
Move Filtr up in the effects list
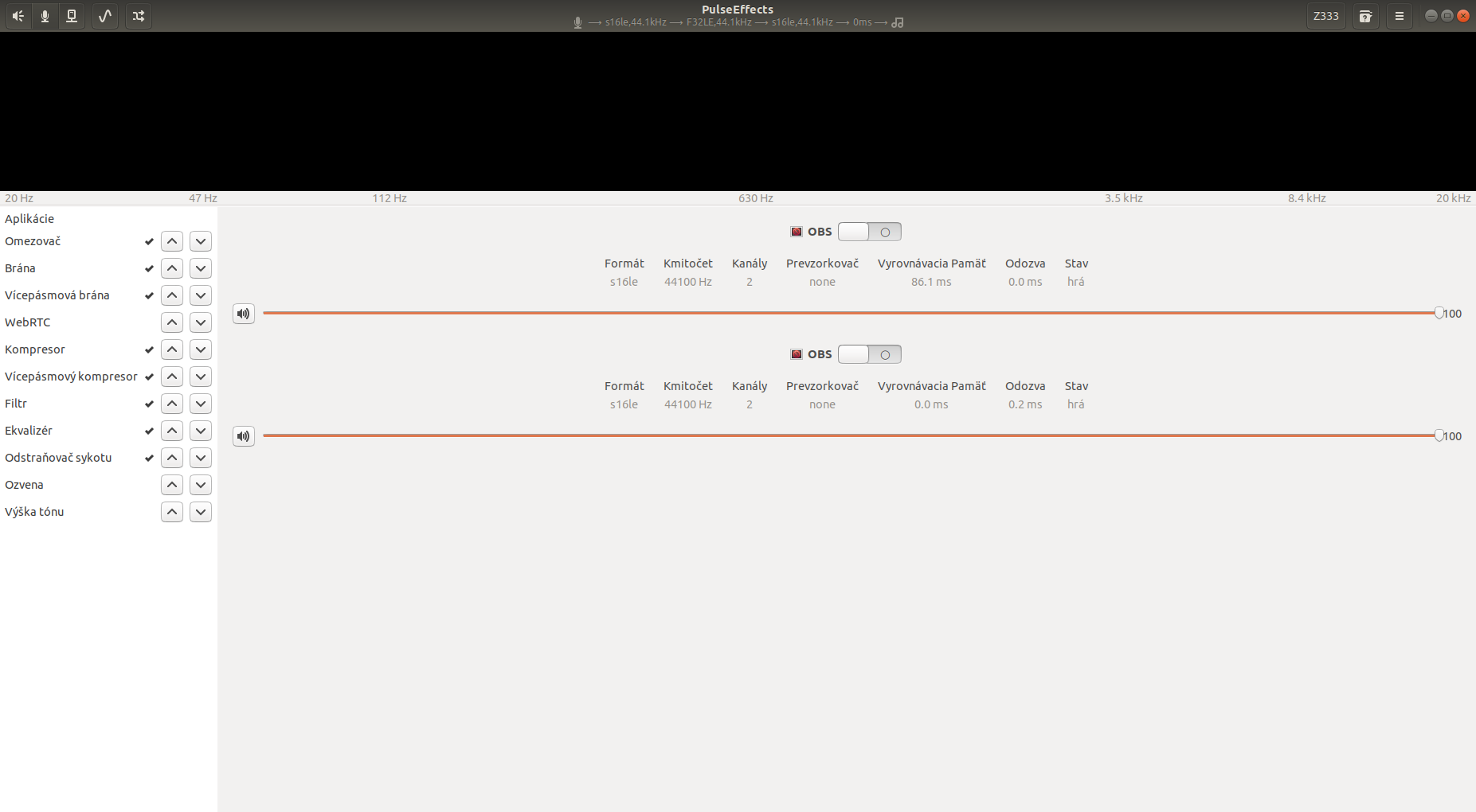[x=172, y=404]
